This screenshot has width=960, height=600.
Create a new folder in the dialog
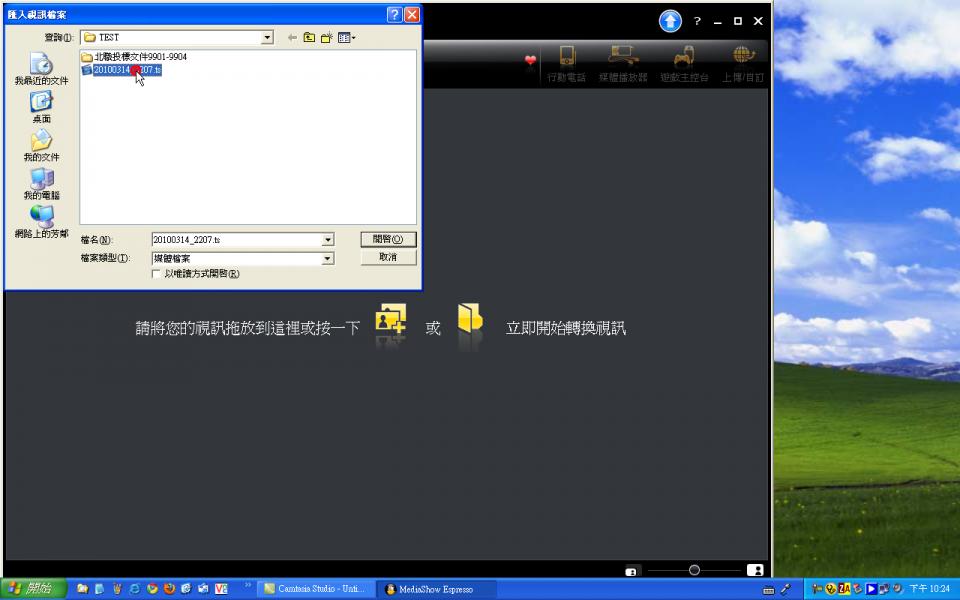click(x=327, y=38)
